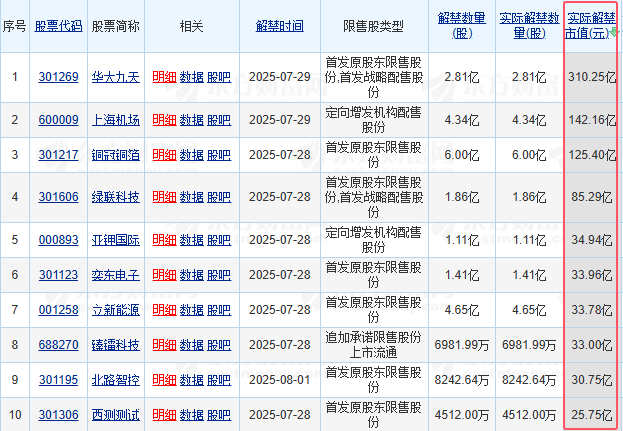Open 股吧 for 上海机场 row

[219, 120]
